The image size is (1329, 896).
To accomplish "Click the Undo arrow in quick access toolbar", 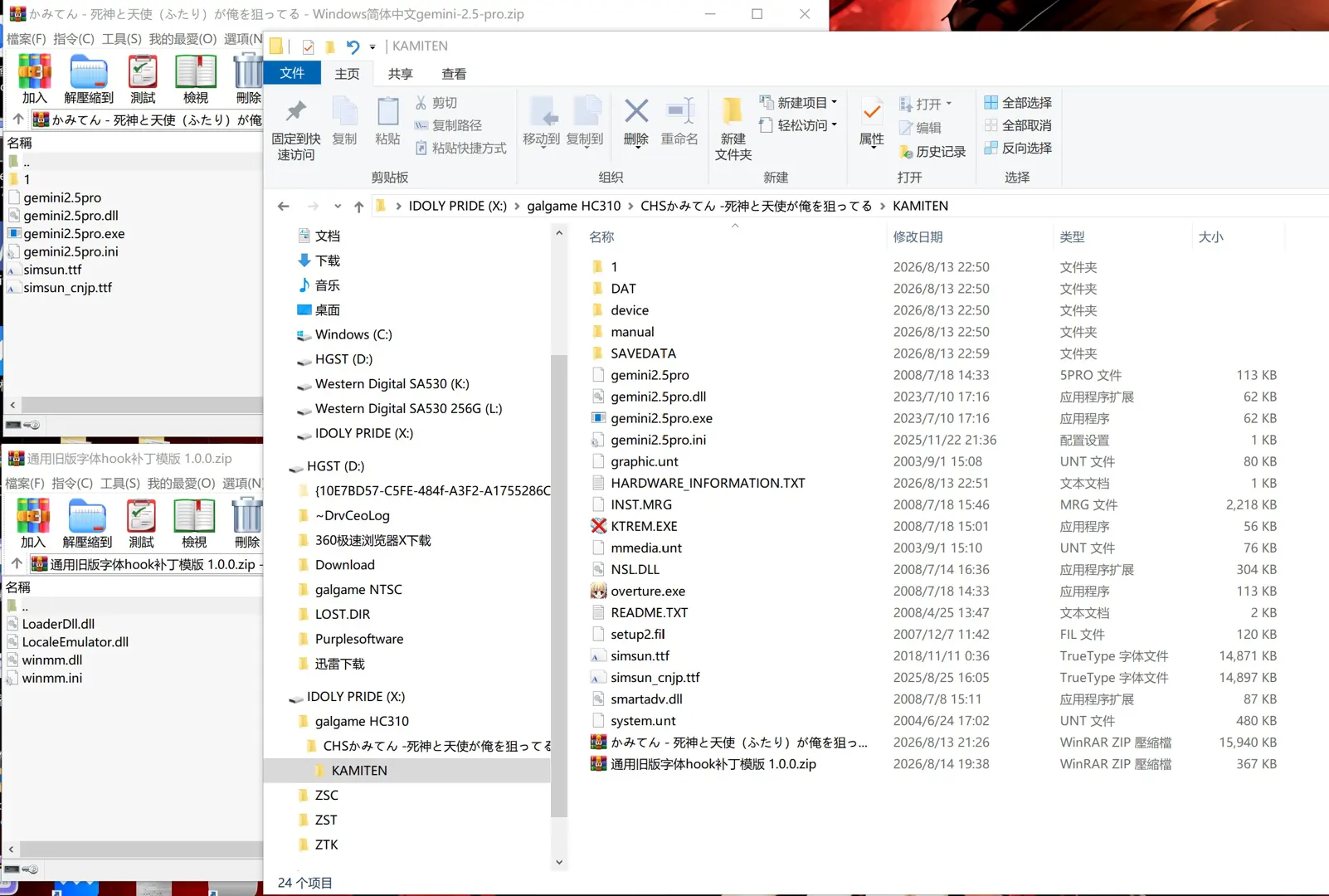I will coord(353,46).
